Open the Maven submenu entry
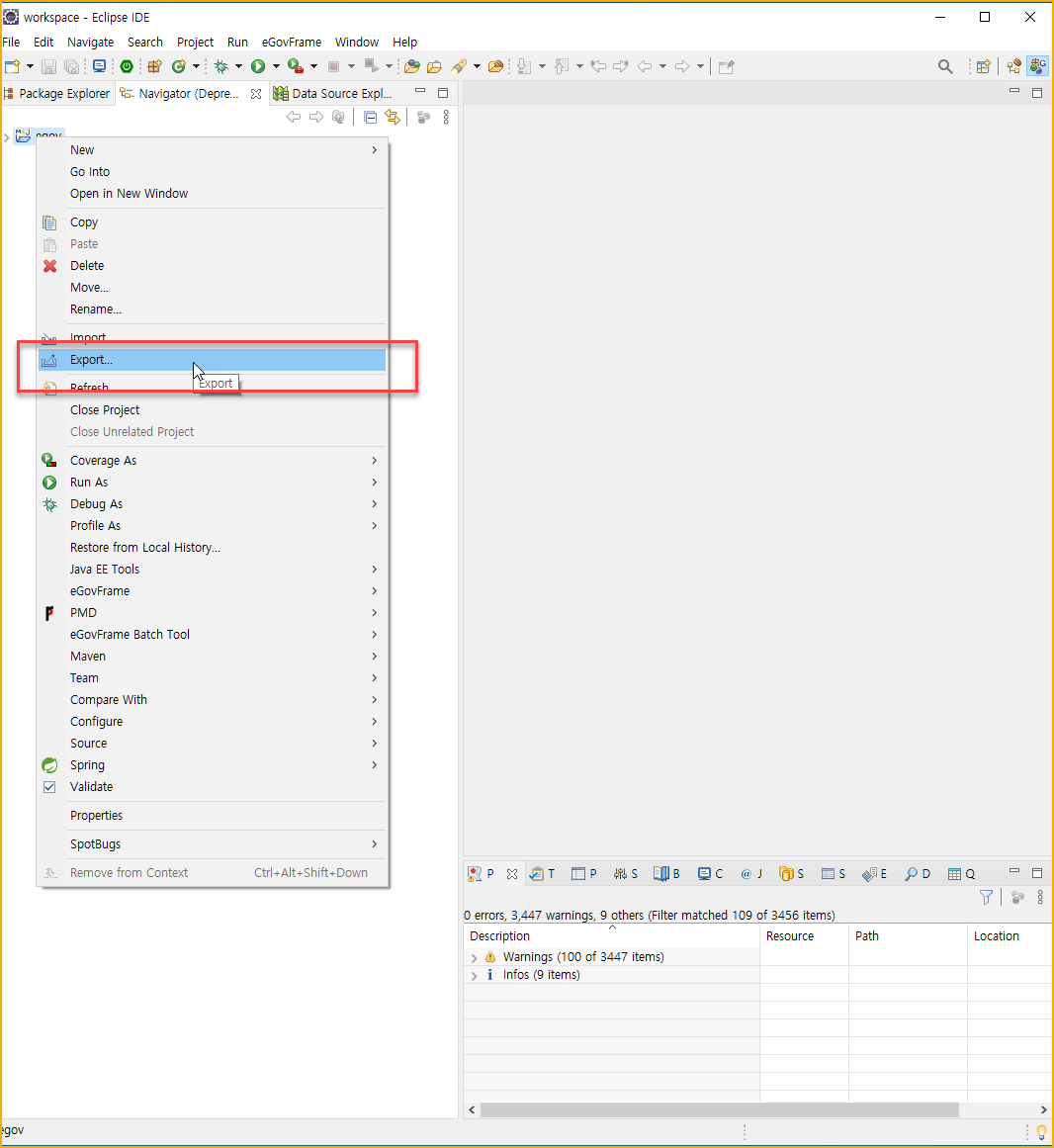 point(214,657)
